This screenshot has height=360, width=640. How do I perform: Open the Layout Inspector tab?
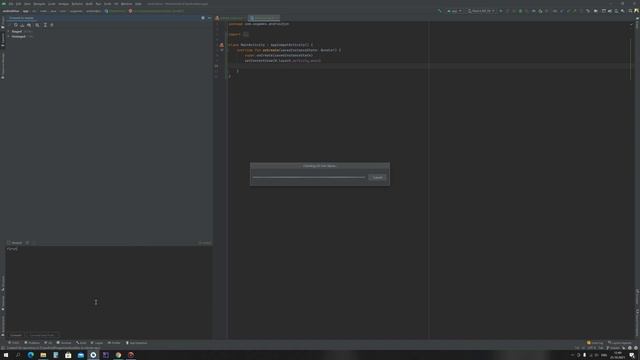tap(620, 343)
